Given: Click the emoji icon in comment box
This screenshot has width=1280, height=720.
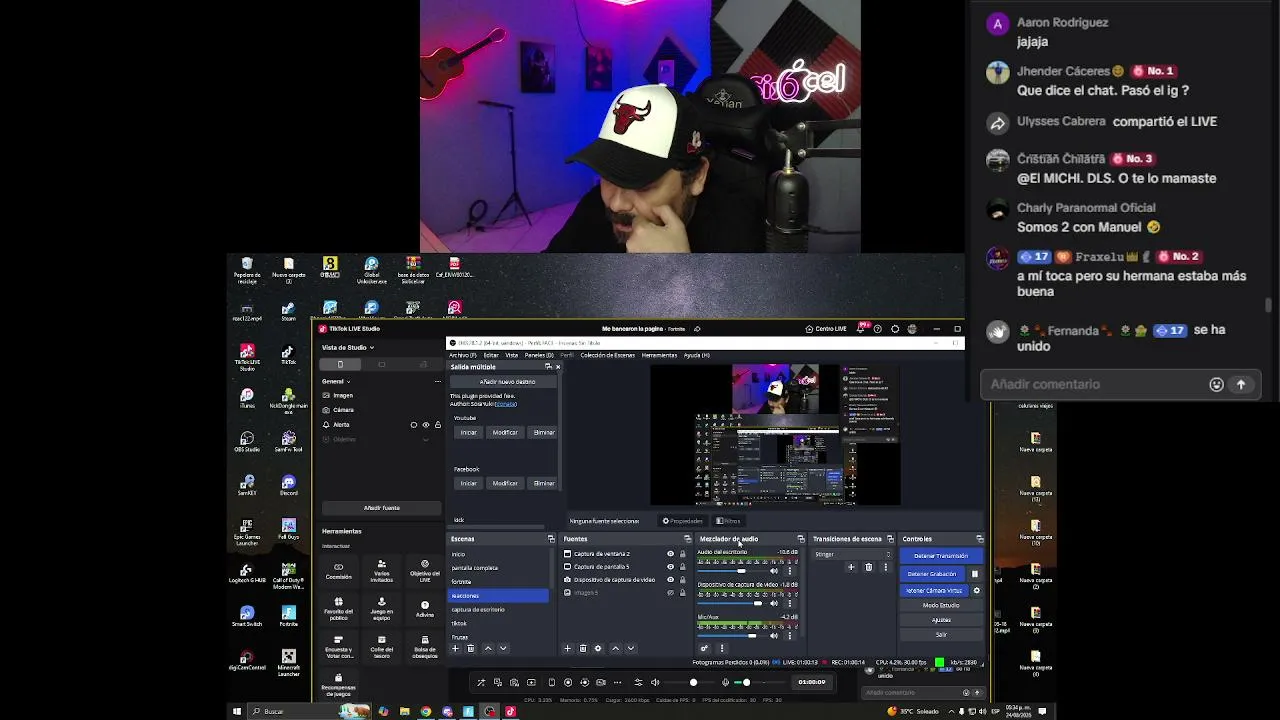Looking at the screenshot, I should pos(1216,384).
